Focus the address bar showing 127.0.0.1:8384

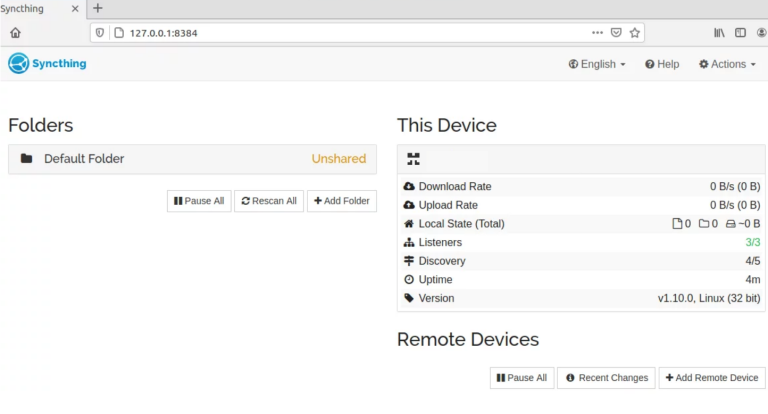coord(343,33)
